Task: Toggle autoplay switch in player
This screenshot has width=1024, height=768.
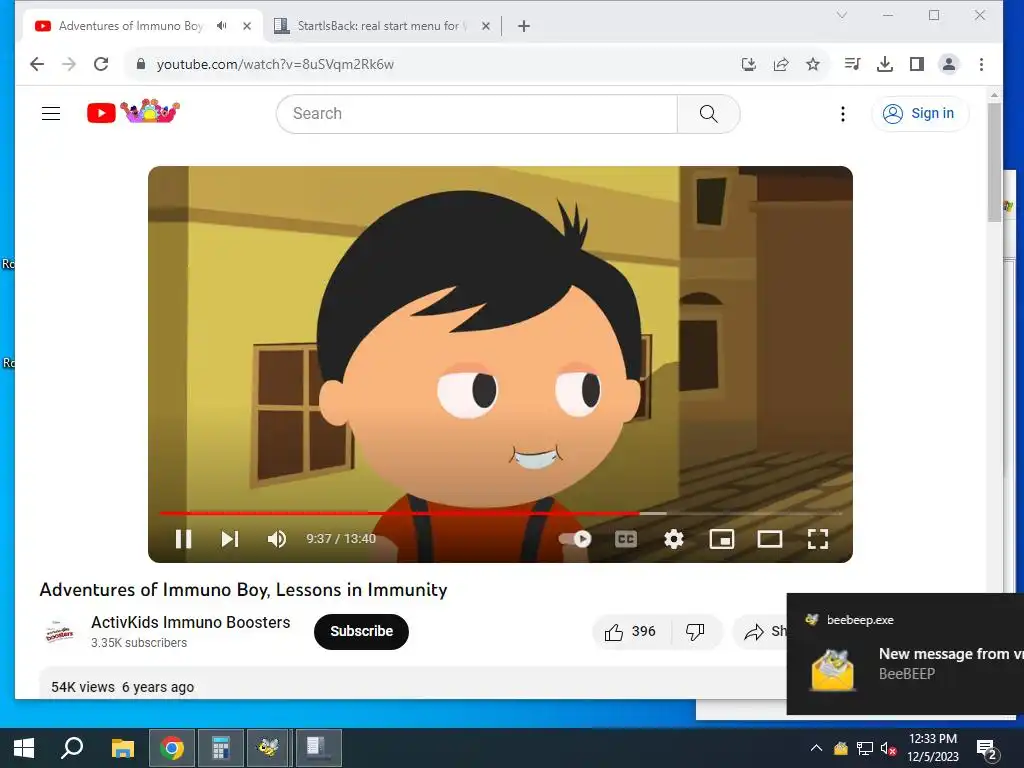Action: (575, 539)
